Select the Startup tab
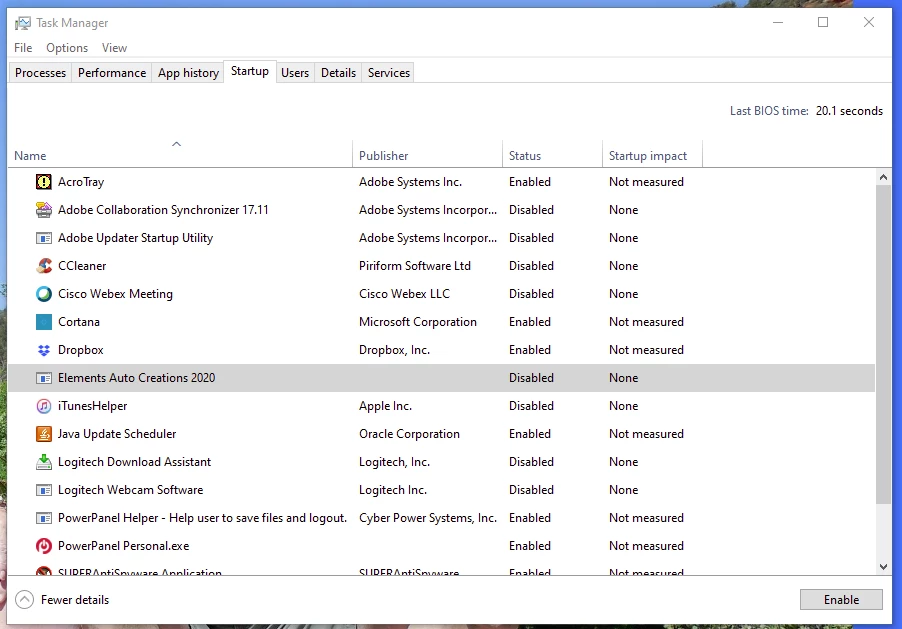The image size is (902, 629). pos(250,71)
